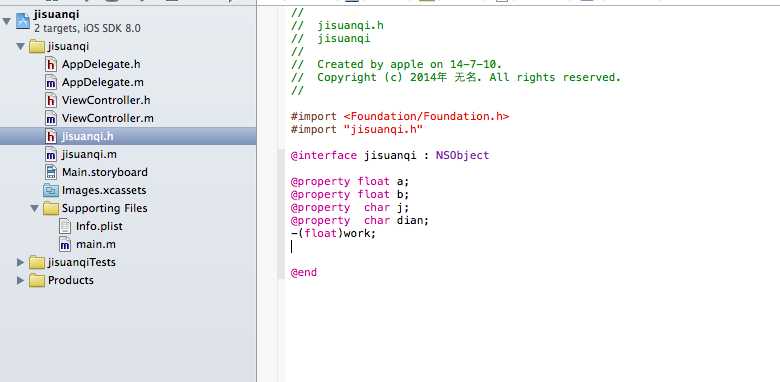Click the AppDelegate.h header file icon
Screen dimensions: 780x382
click(51, 64)
